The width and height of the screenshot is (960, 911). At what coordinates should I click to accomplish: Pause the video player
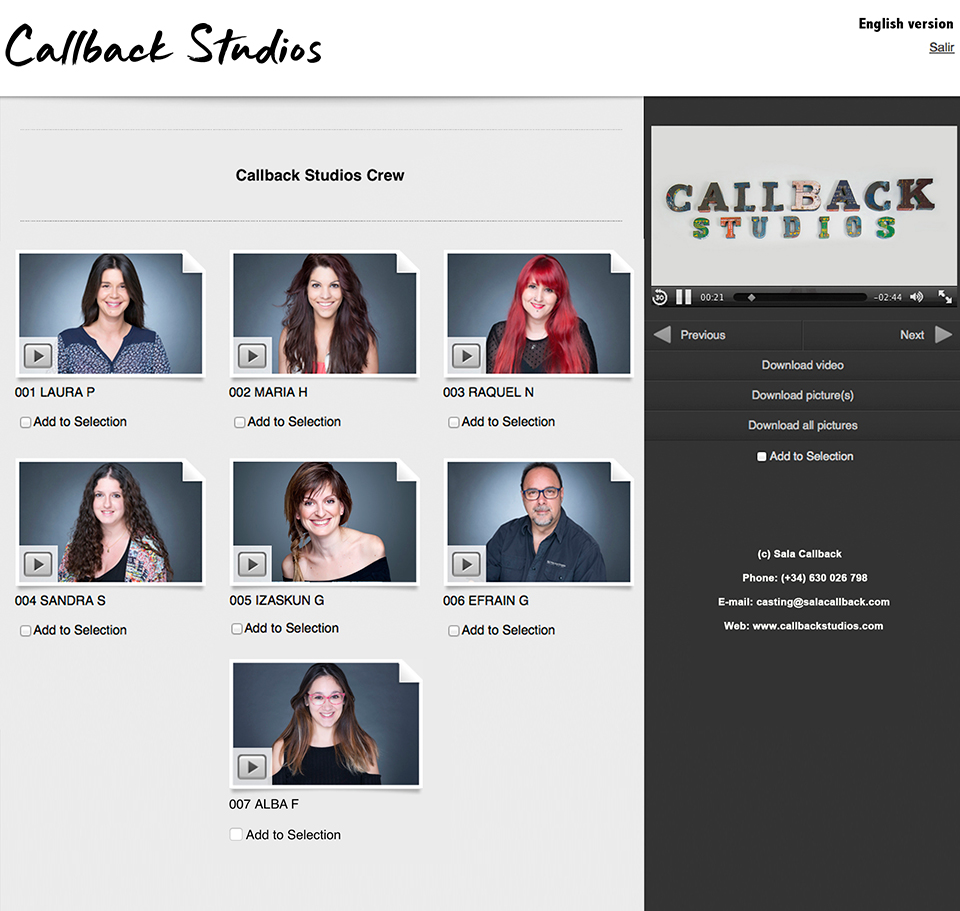[683, 297]
